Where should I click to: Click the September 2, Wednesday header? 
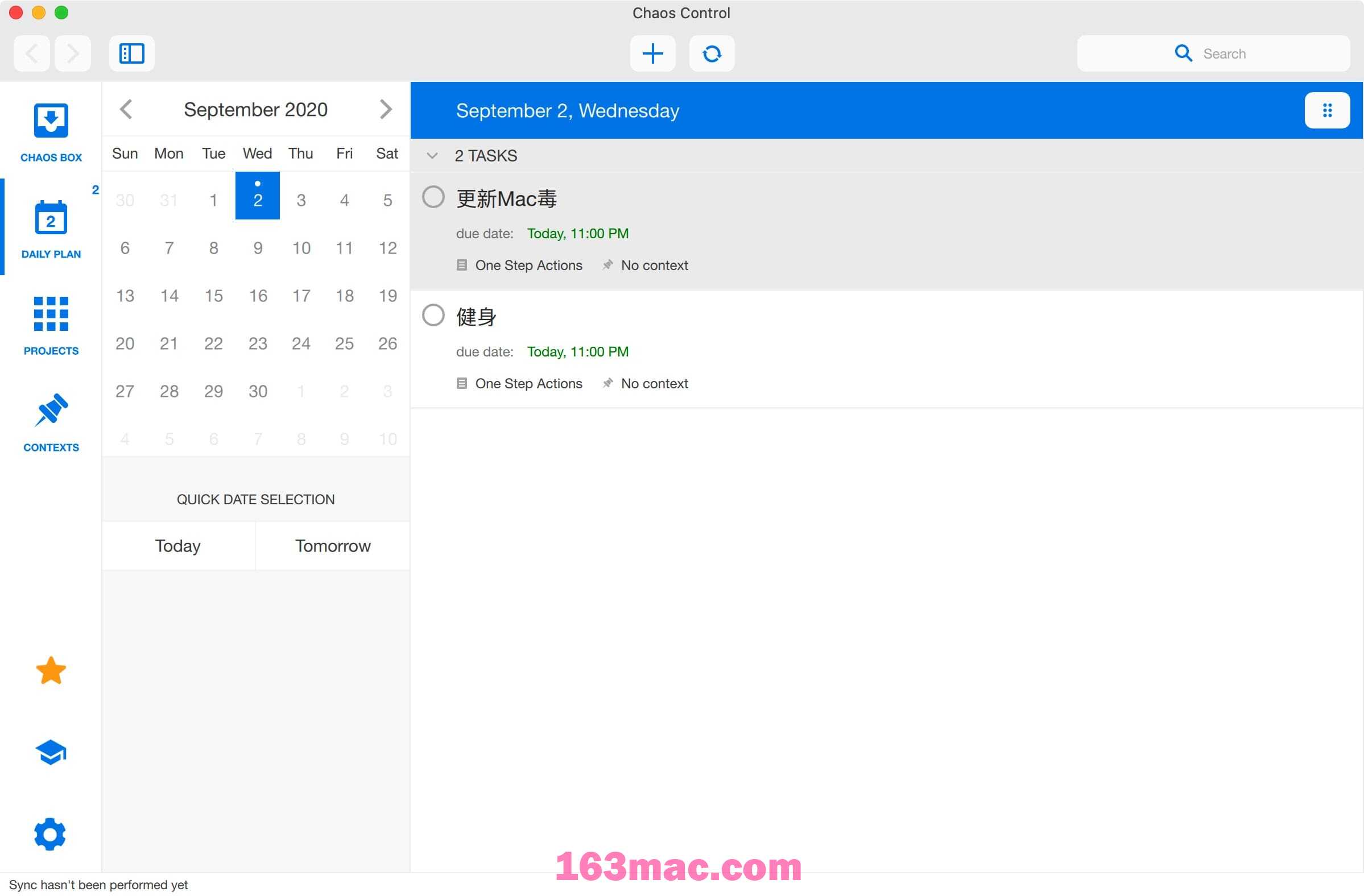pyautogui.click(x=567, y=110)
